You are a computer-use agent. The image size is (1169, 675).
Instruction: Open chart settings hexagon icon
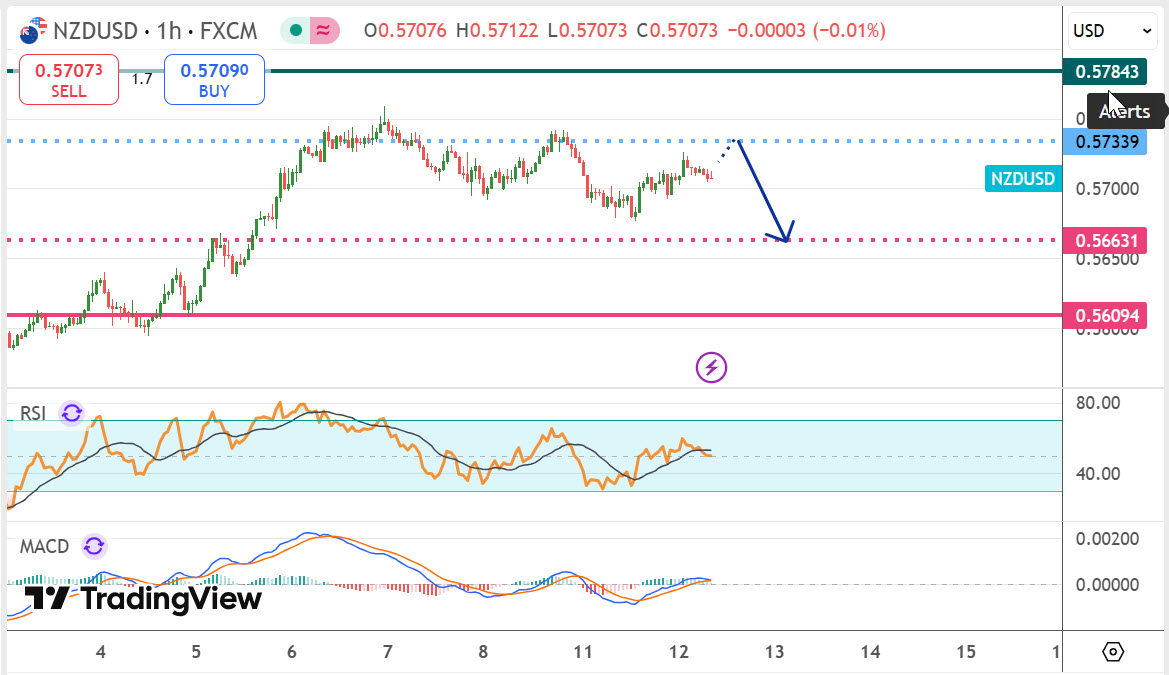click(1112, 652)
